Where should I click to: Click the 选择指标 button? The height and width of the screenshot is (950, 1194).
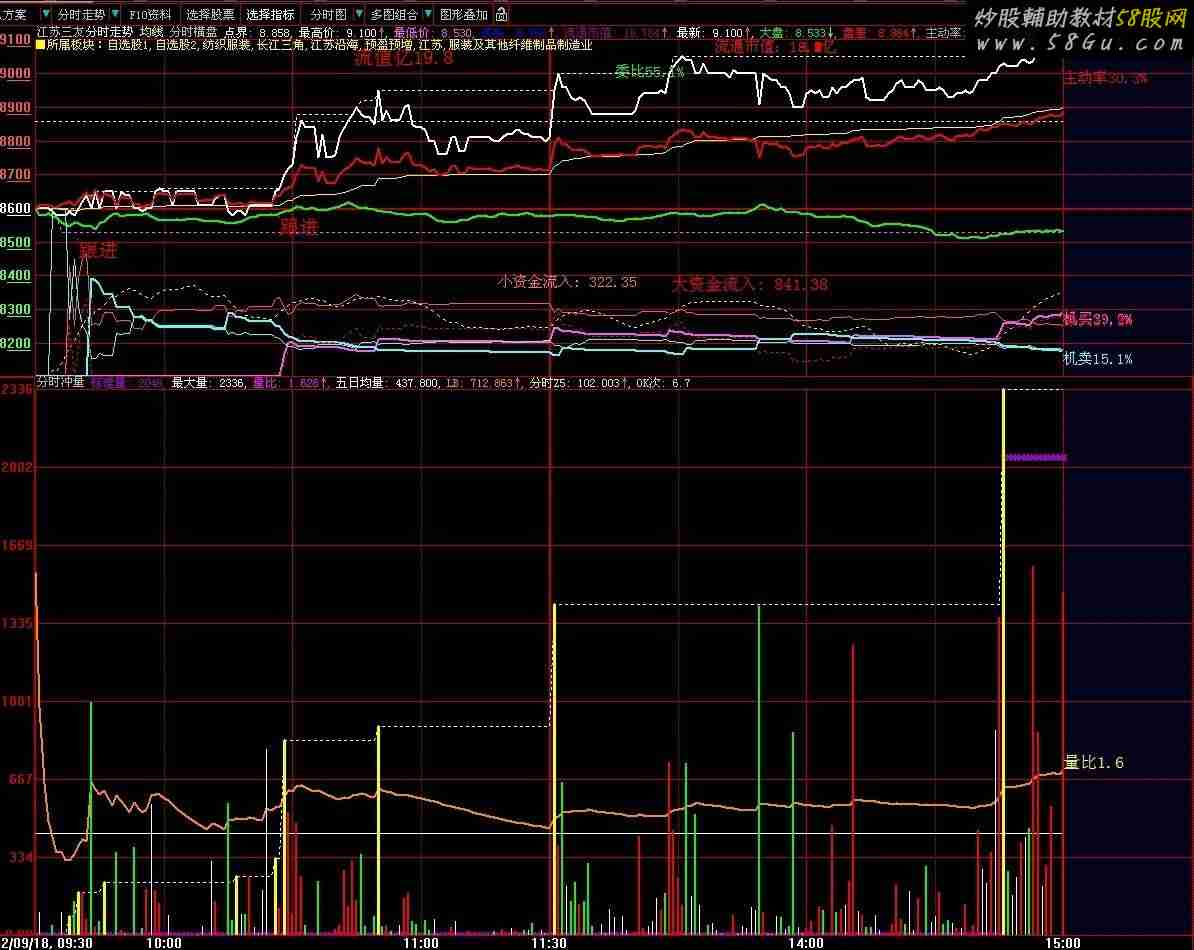tap(270, 14)
